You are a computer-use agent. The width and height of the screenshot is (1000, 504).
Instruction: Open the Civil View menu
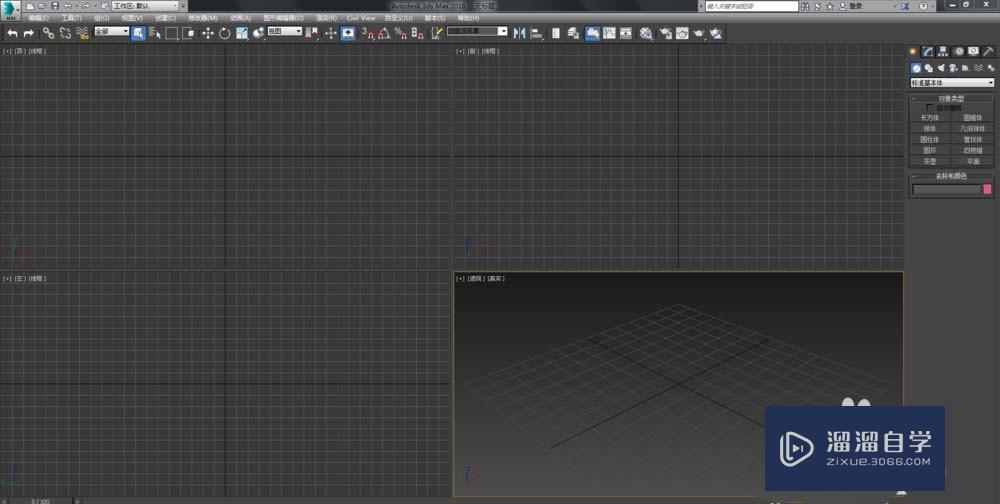pos(361,18)
